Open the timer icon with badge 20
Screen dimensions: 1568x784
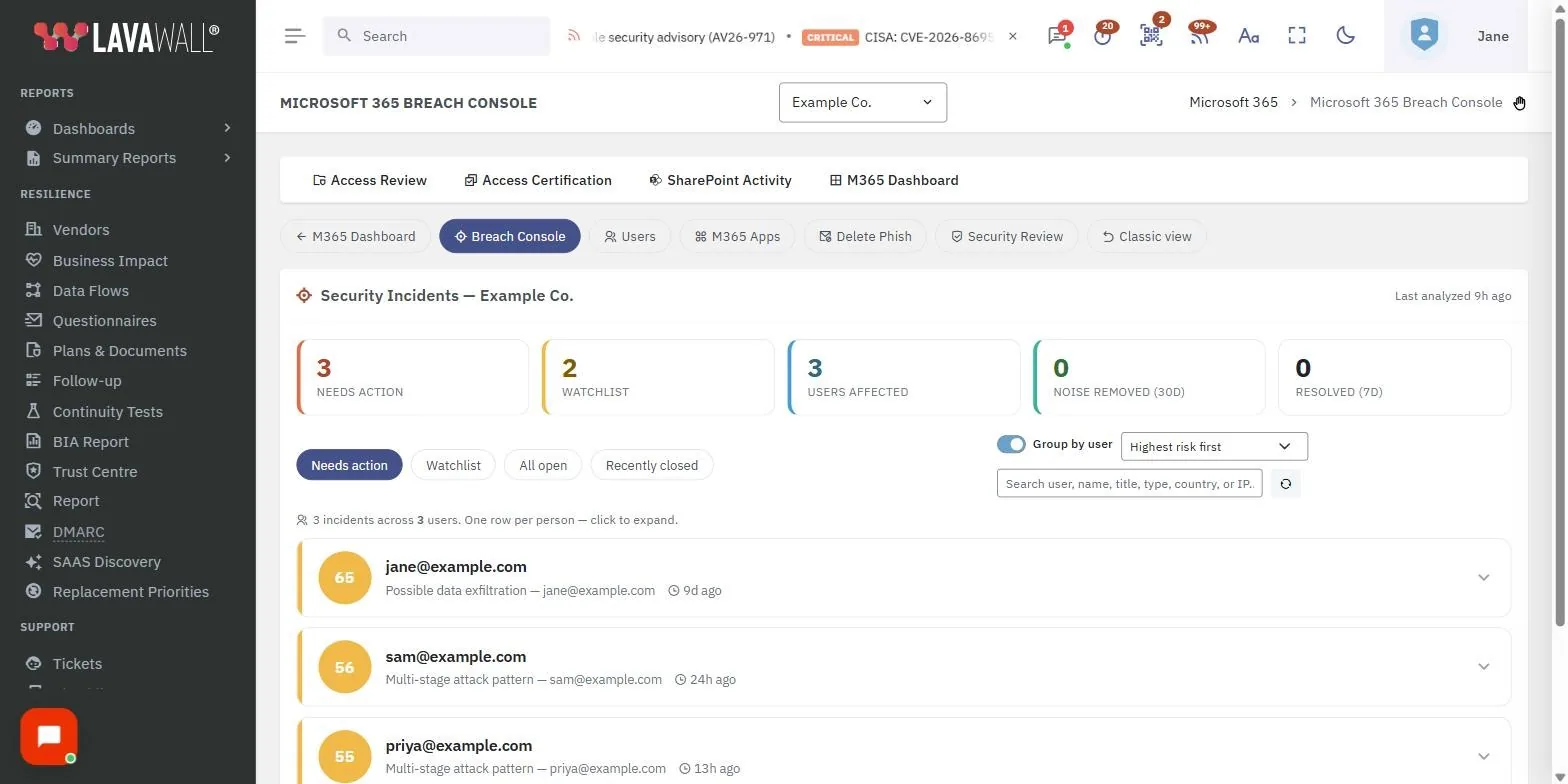point(1103,36)
